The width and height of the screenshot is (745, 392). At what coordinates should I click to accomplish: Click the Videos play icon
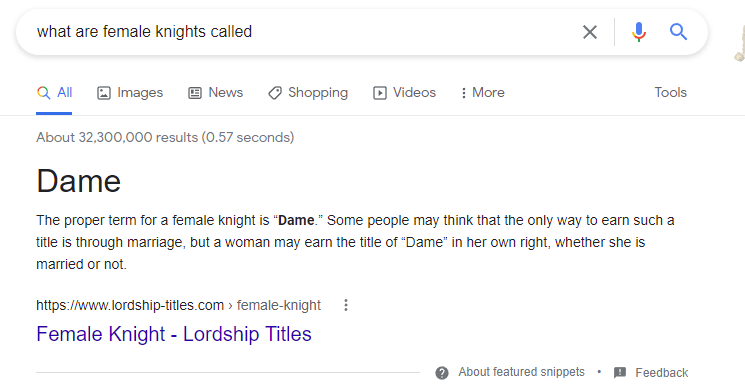coord(380,93)
